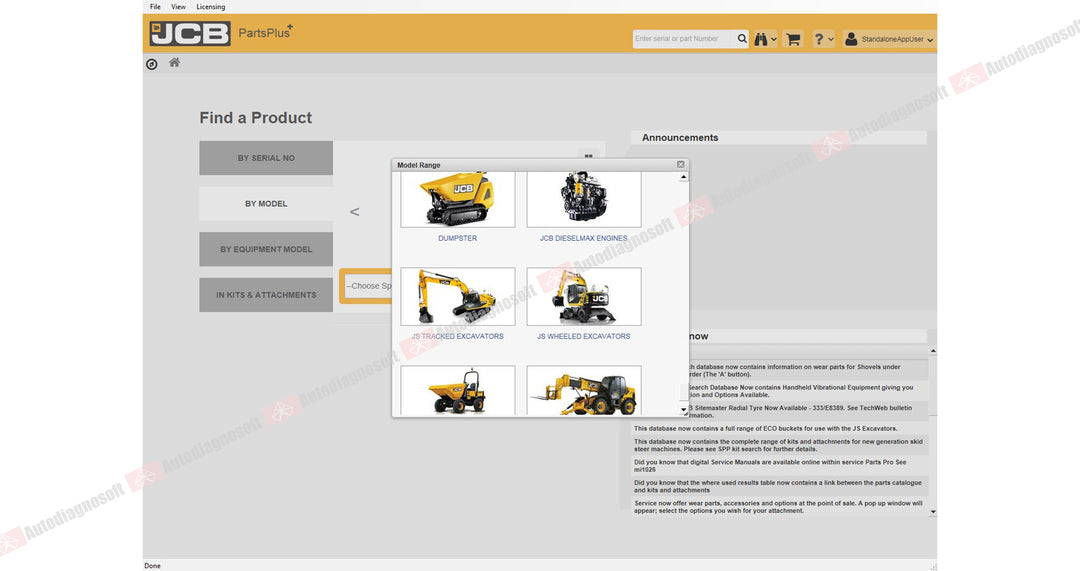Click the Done status bar text

(152, 565)
